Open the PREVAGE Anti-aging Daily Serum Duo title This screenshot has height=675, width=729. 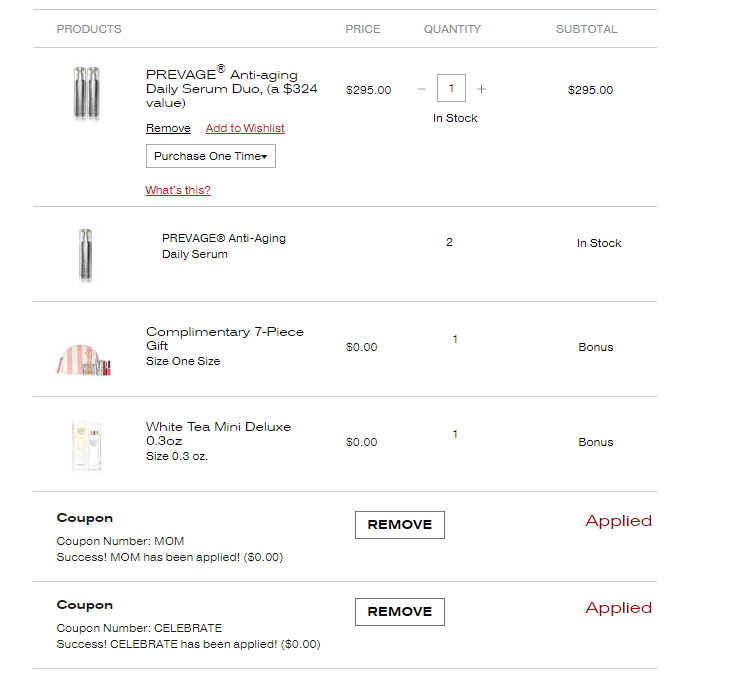point(232,87)
